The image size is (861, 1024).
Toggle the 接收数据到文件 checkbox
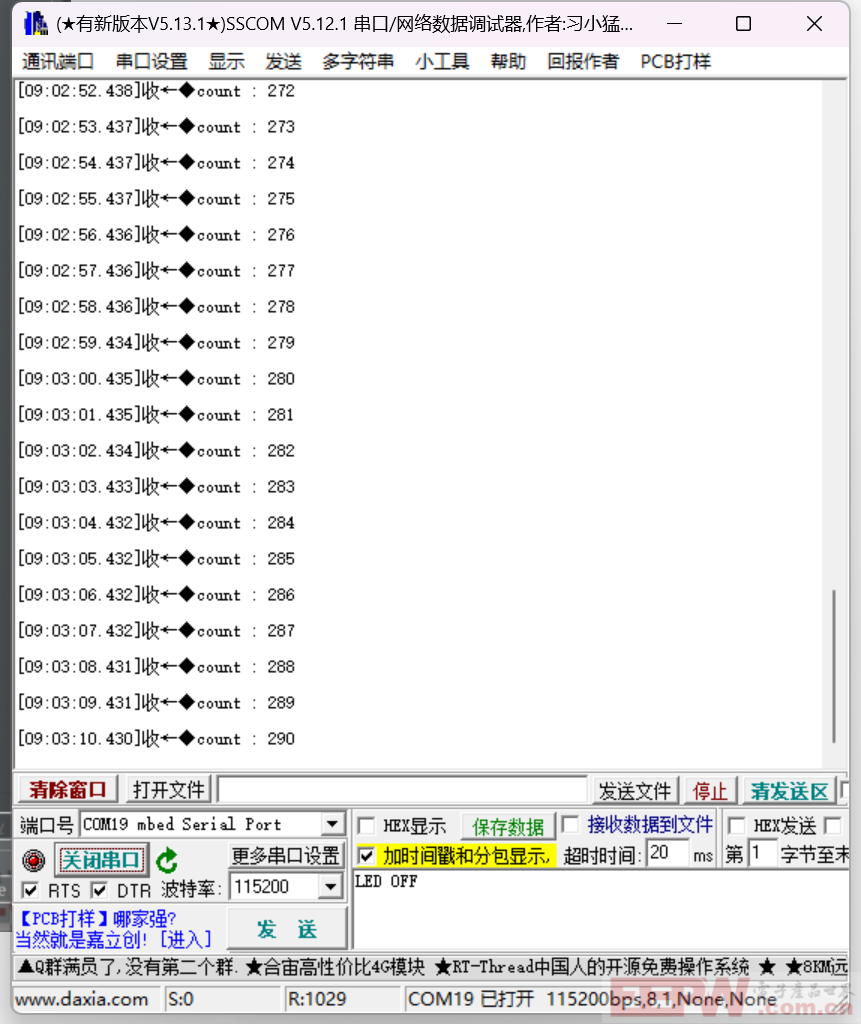pos(570,824)
